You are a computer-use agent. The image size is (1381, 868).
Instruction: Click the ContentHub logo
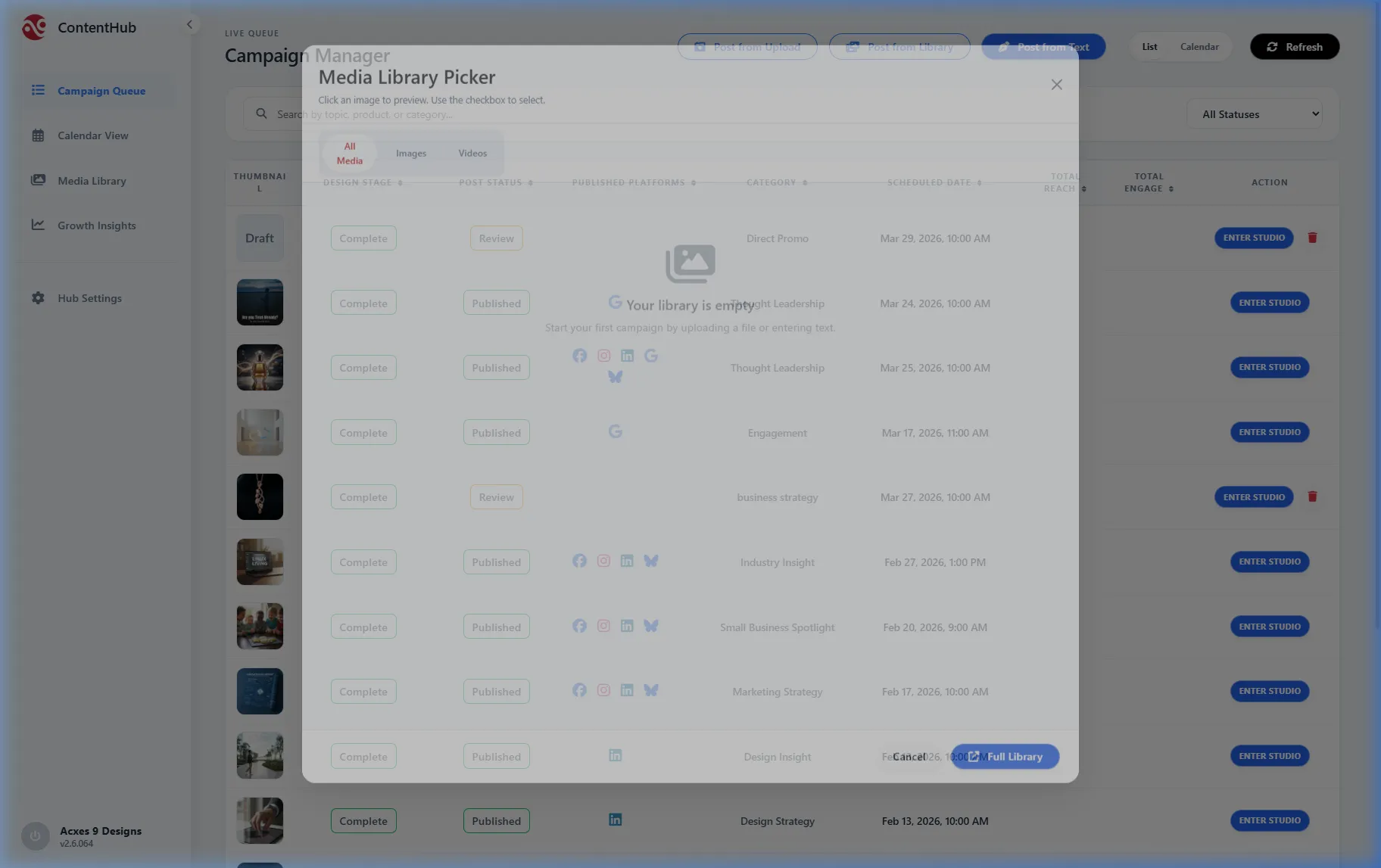[34, 27]
